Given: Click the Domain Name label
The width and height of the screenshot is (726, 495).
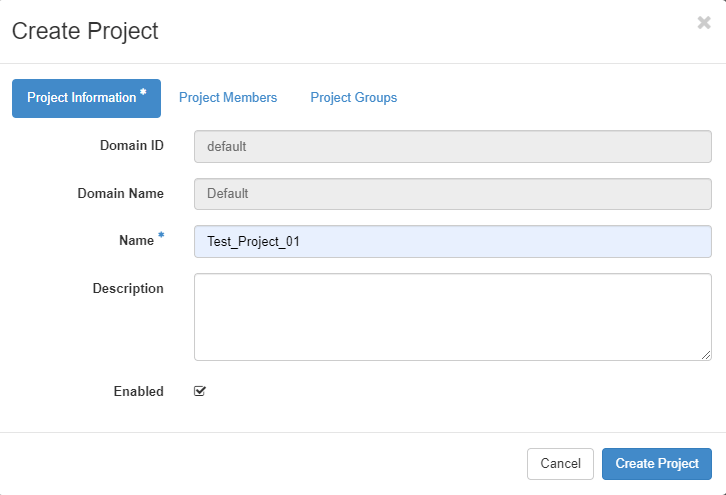Looking at the screenshot, I should tap(120, 194).
